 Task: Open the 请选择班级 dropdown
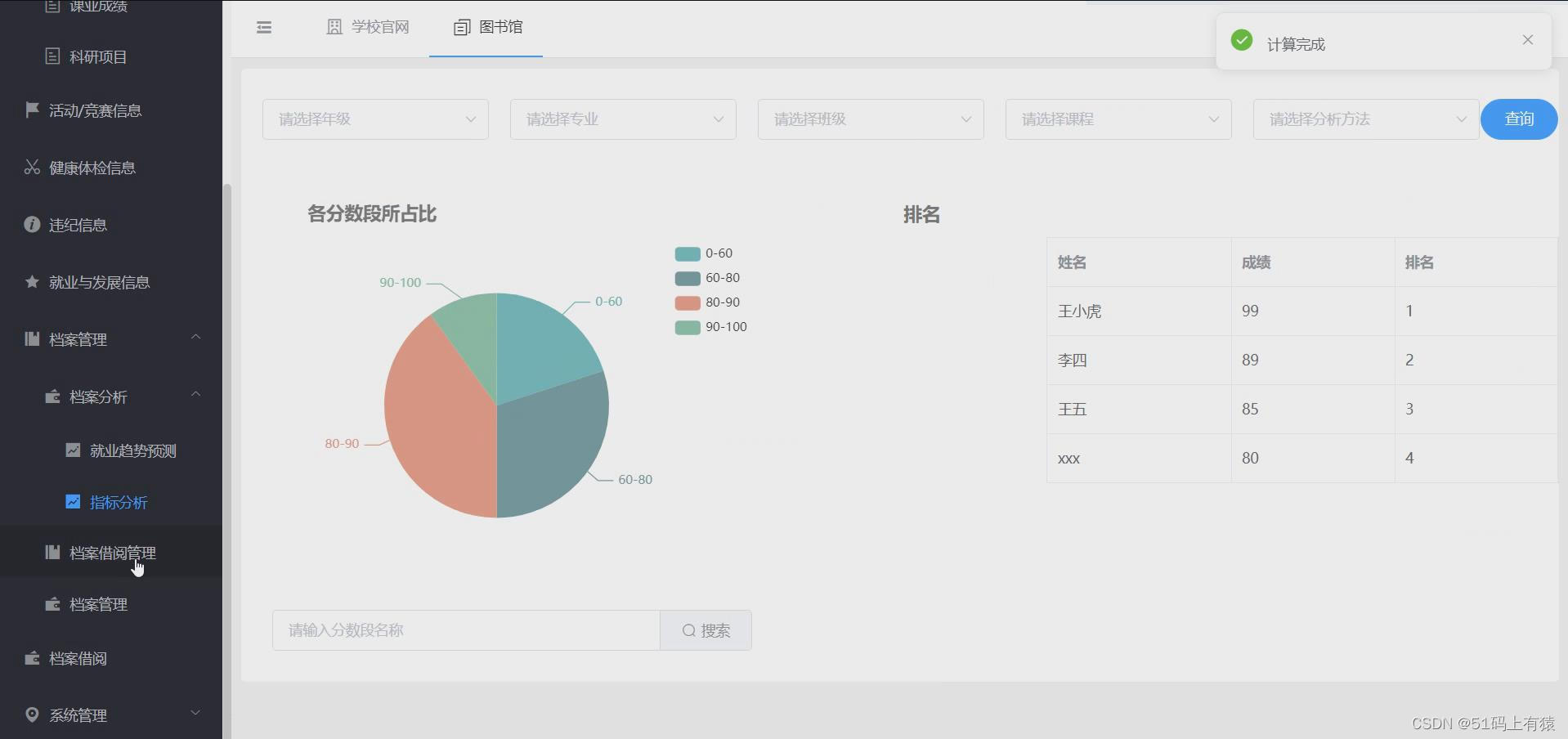[871, 119]
